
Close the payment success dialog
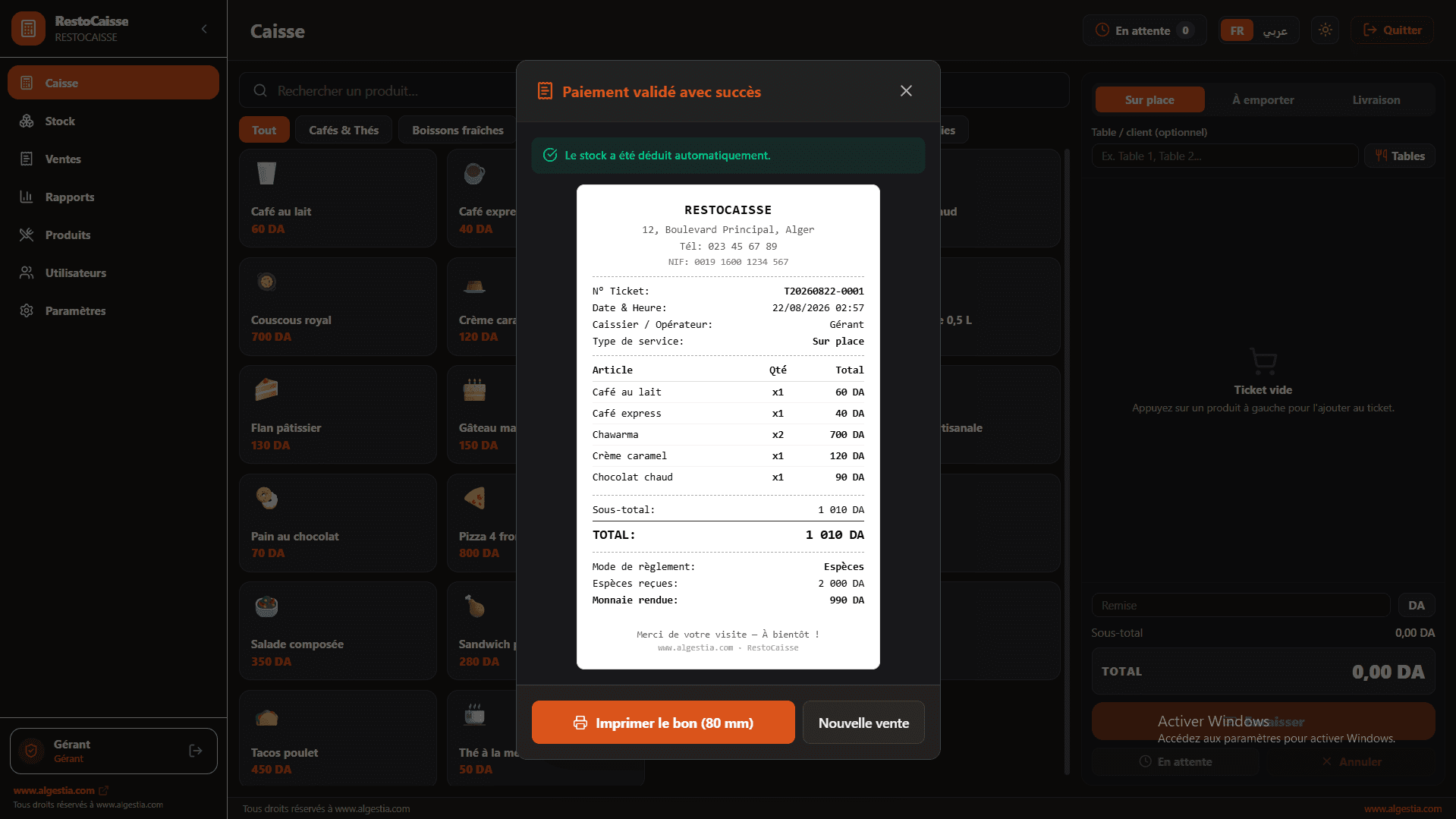click(x=906, y=91)
